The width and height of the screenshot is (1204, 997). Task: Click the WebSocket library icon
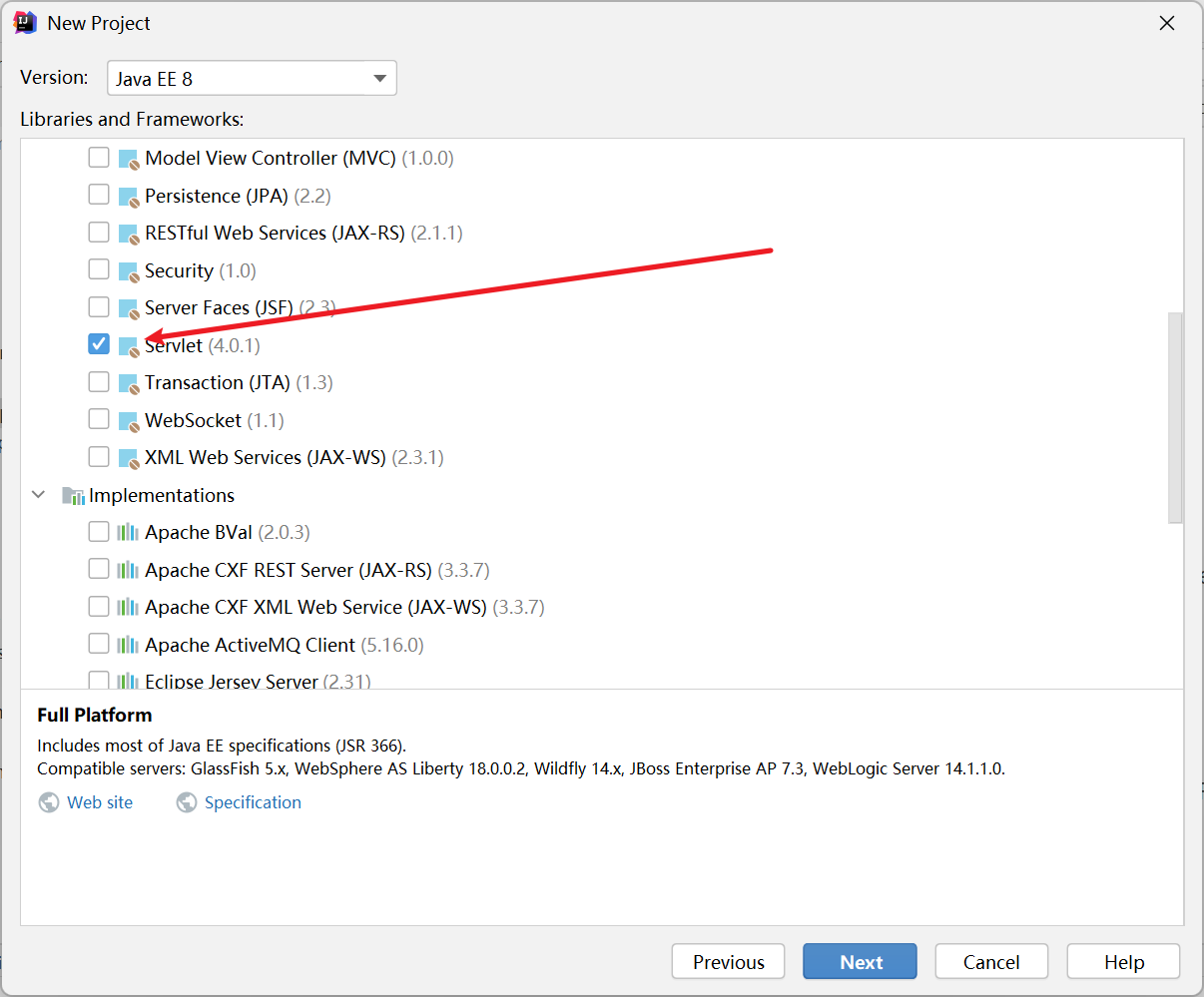[129, 421]
